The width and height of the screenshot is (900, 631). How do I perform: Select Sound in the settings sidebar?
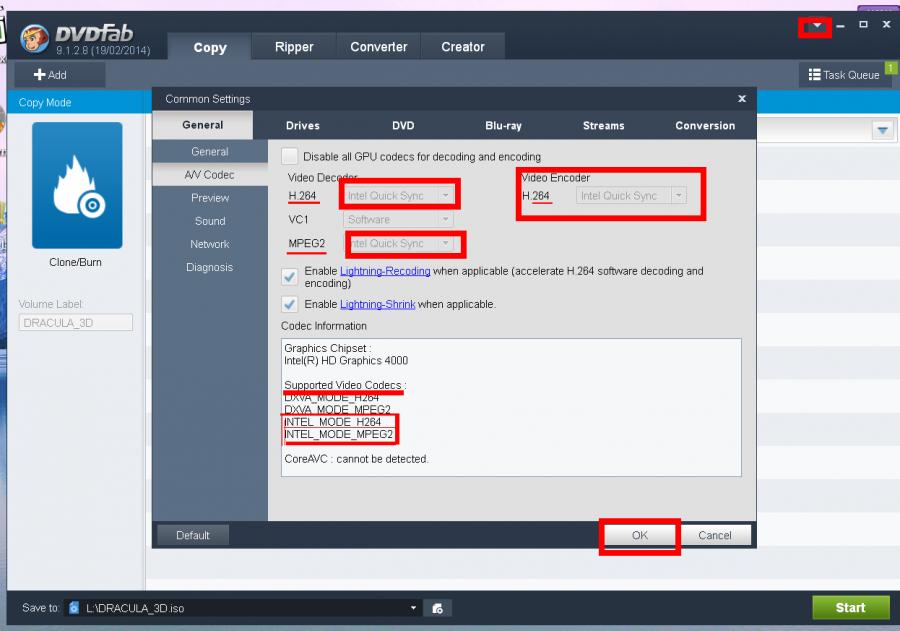(210, 221)
